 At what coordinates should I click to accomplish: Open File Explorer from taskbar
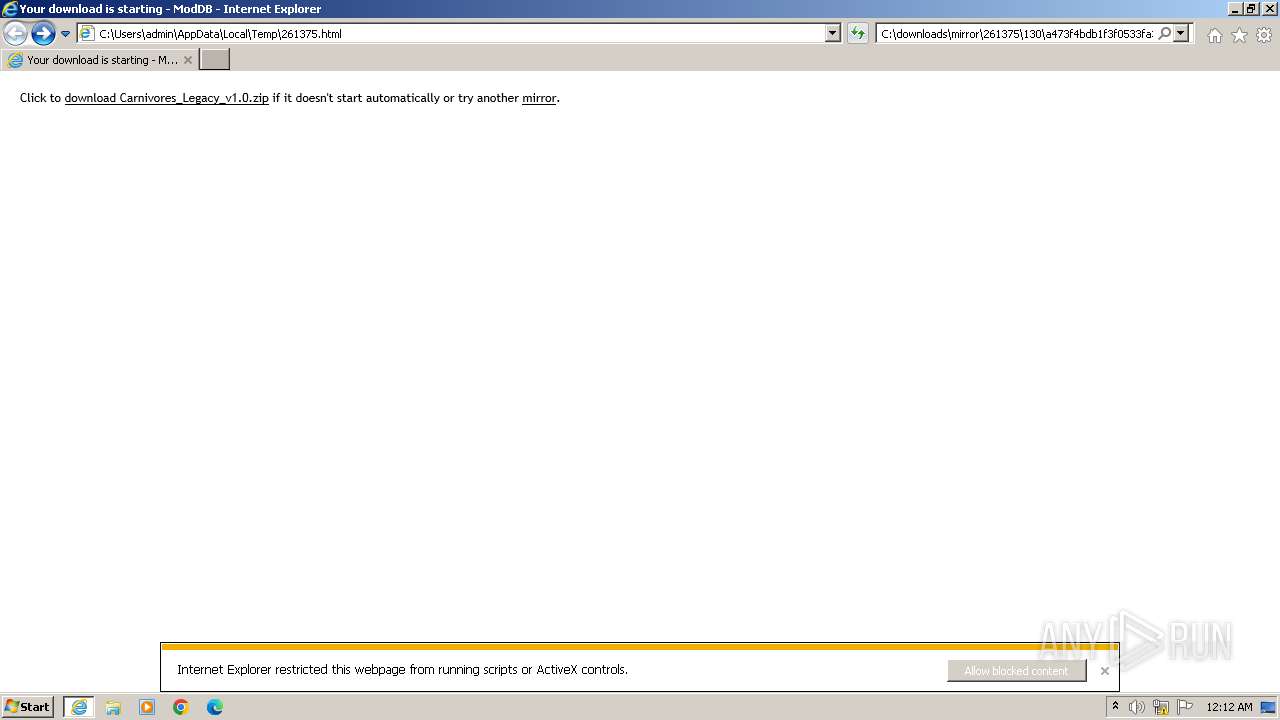tap(113, 707)
